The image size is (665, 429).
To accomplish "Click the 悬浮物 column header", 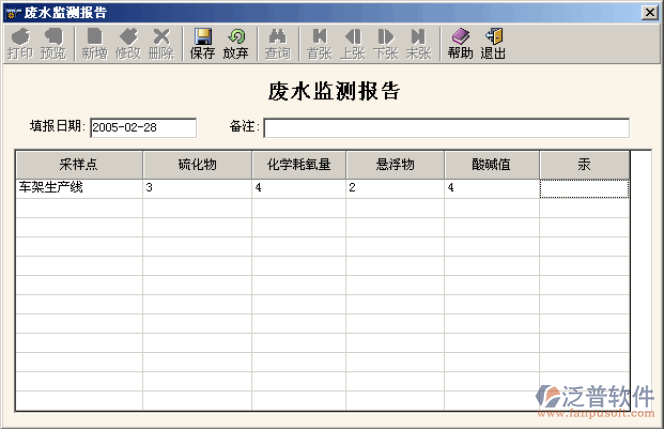I will point(395,164).
